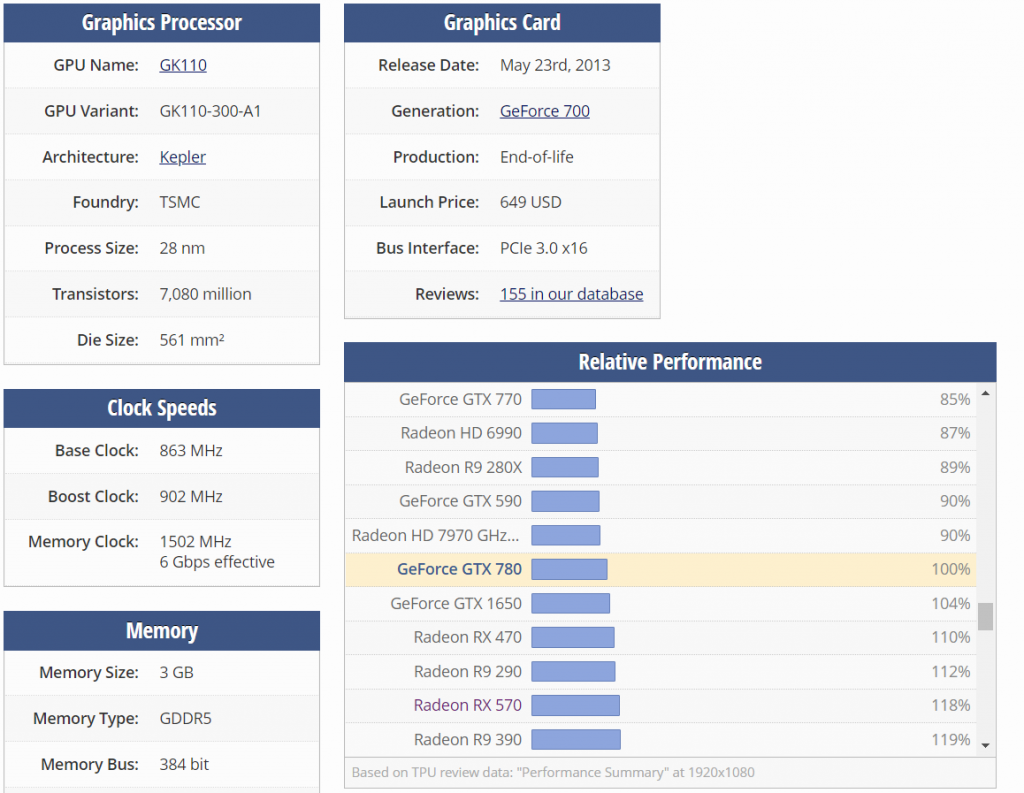
Task: Click the highlighted GeForce GTX 780 row
Action: 459,569
